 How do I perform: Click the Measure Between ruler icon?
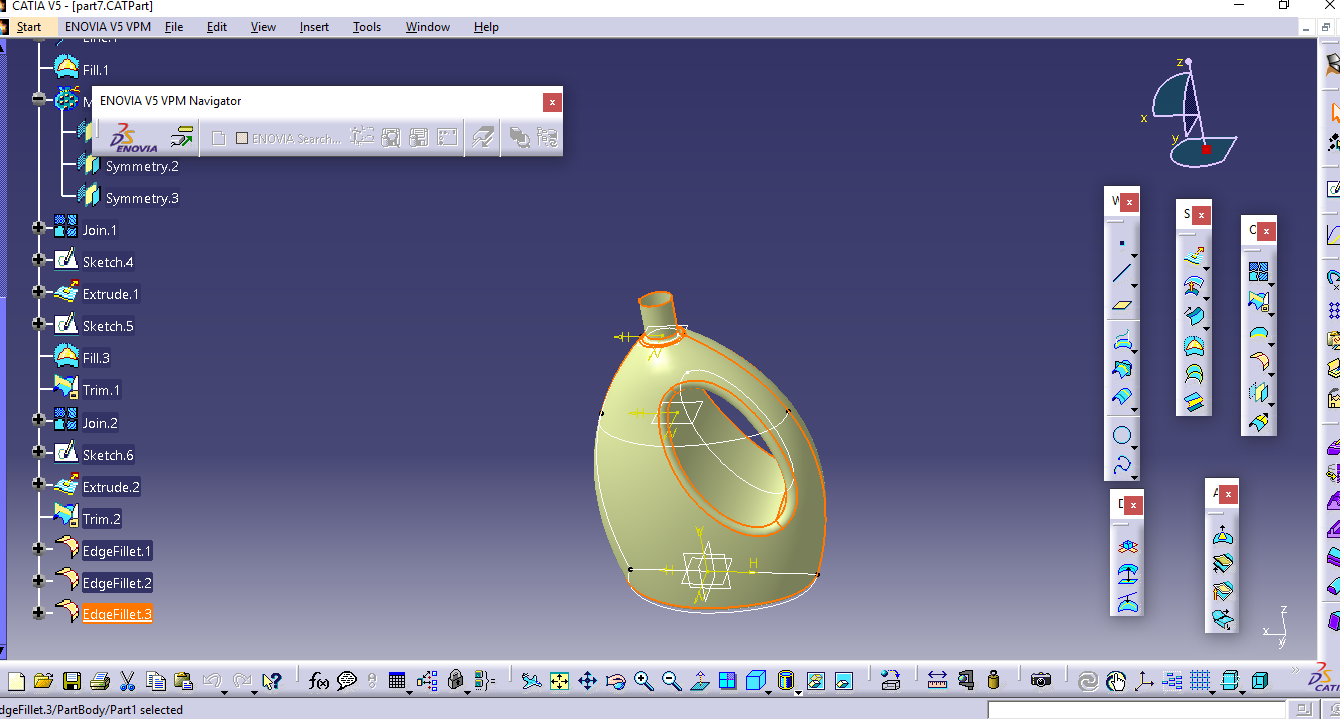click(937, 681)
